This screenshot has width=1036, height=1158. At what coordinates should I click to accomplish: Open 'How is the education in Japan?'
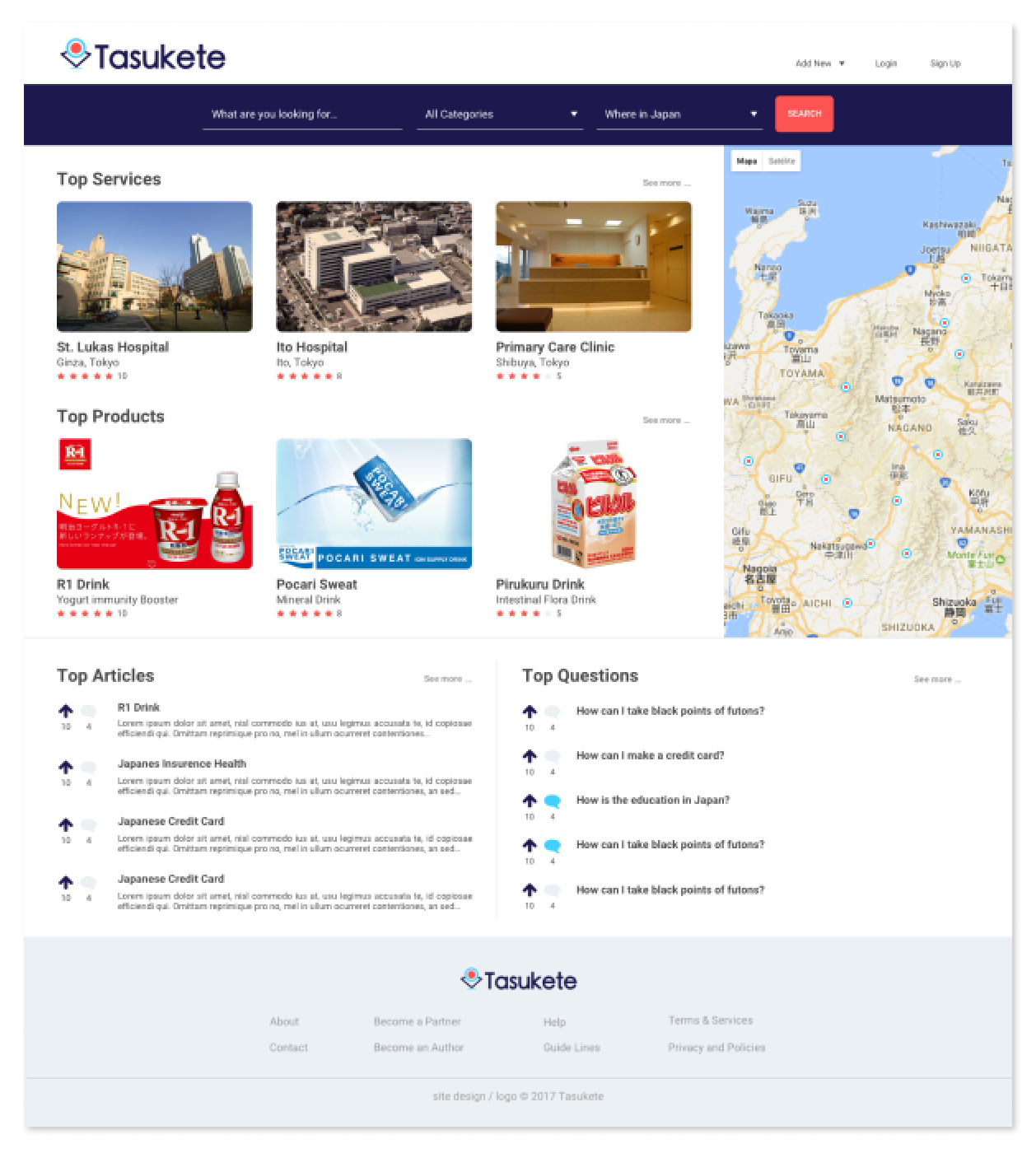(653, 800)
